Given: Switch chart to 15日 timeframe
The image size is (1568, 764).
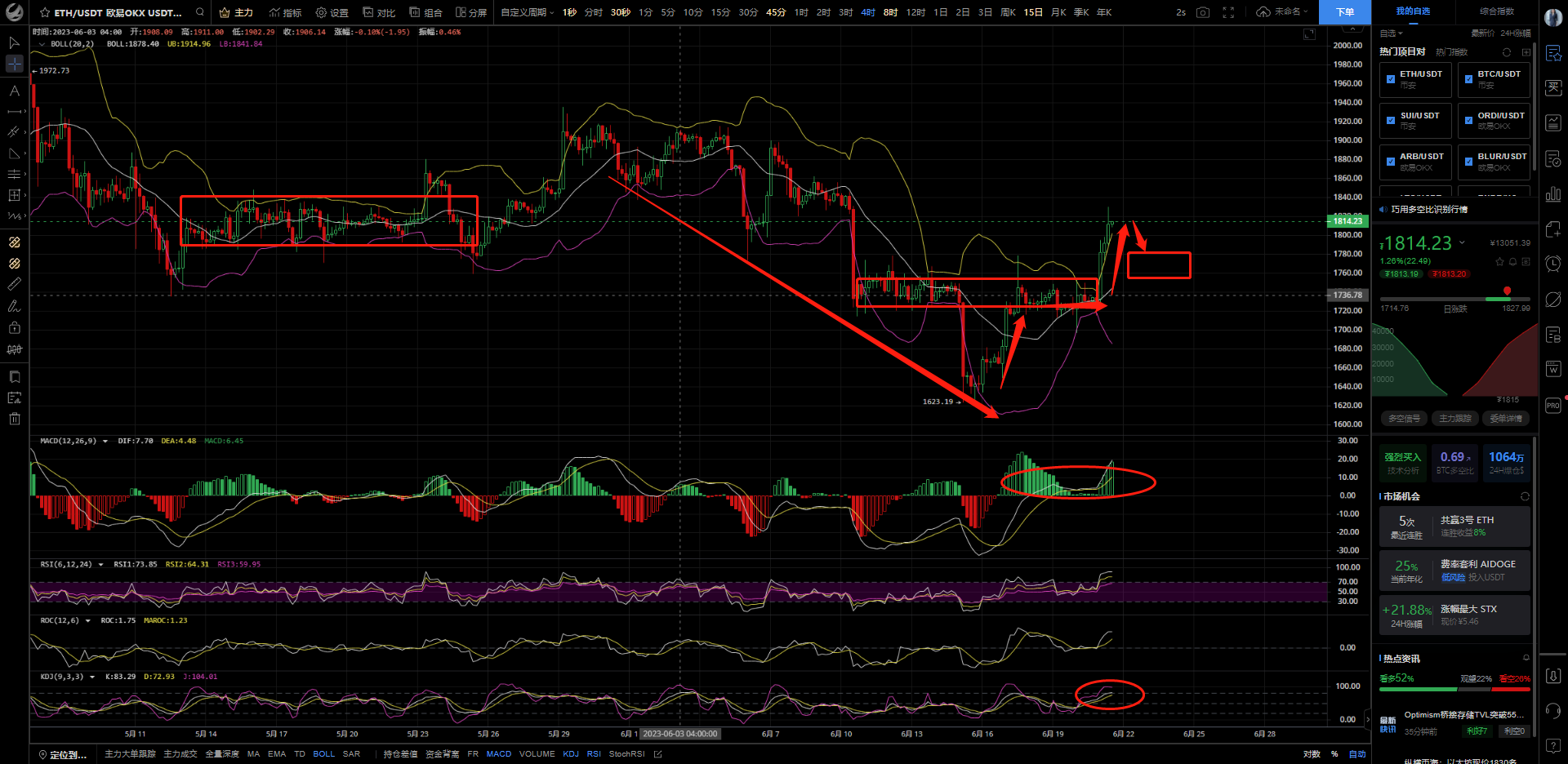Looking at the screenshot, I should point(1033,12).
